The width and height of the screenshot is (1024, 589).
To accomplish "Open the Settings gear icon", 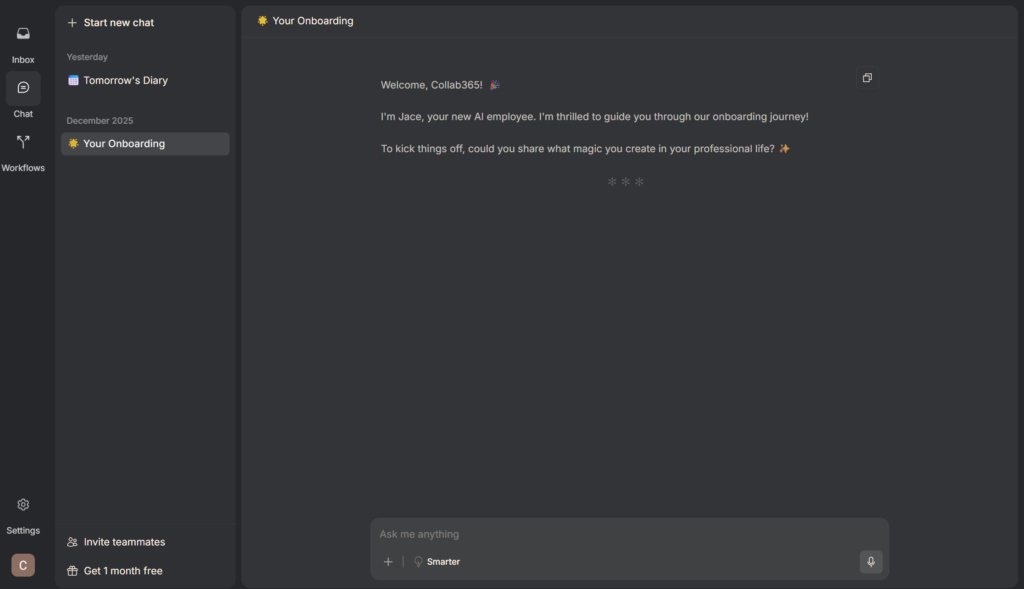I will point(23,505).
